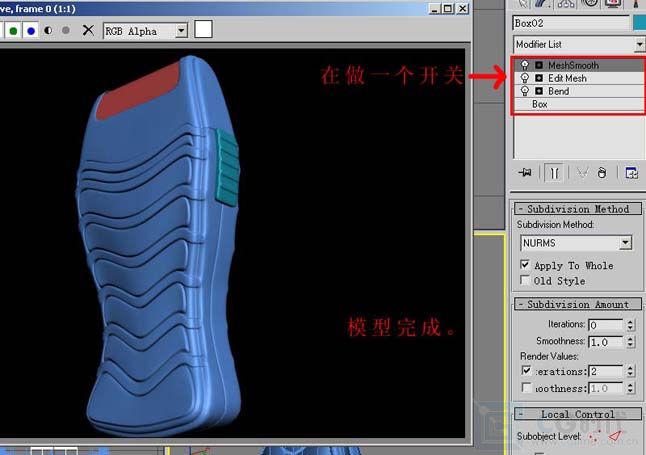646x455 pixels.
Task: Toggle the Edit Mesh modifier lightbulb
Action: click(x=524, y=78)
